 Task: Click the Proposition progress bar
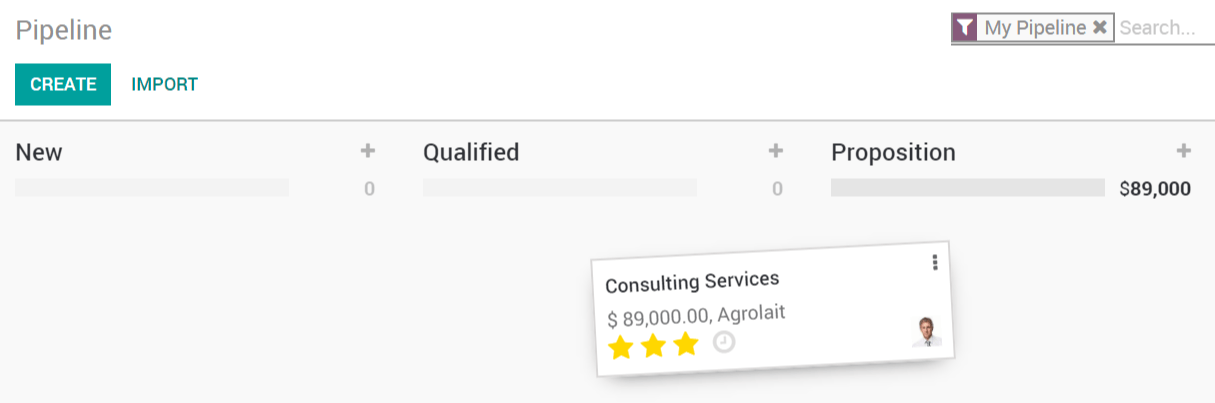967,188
